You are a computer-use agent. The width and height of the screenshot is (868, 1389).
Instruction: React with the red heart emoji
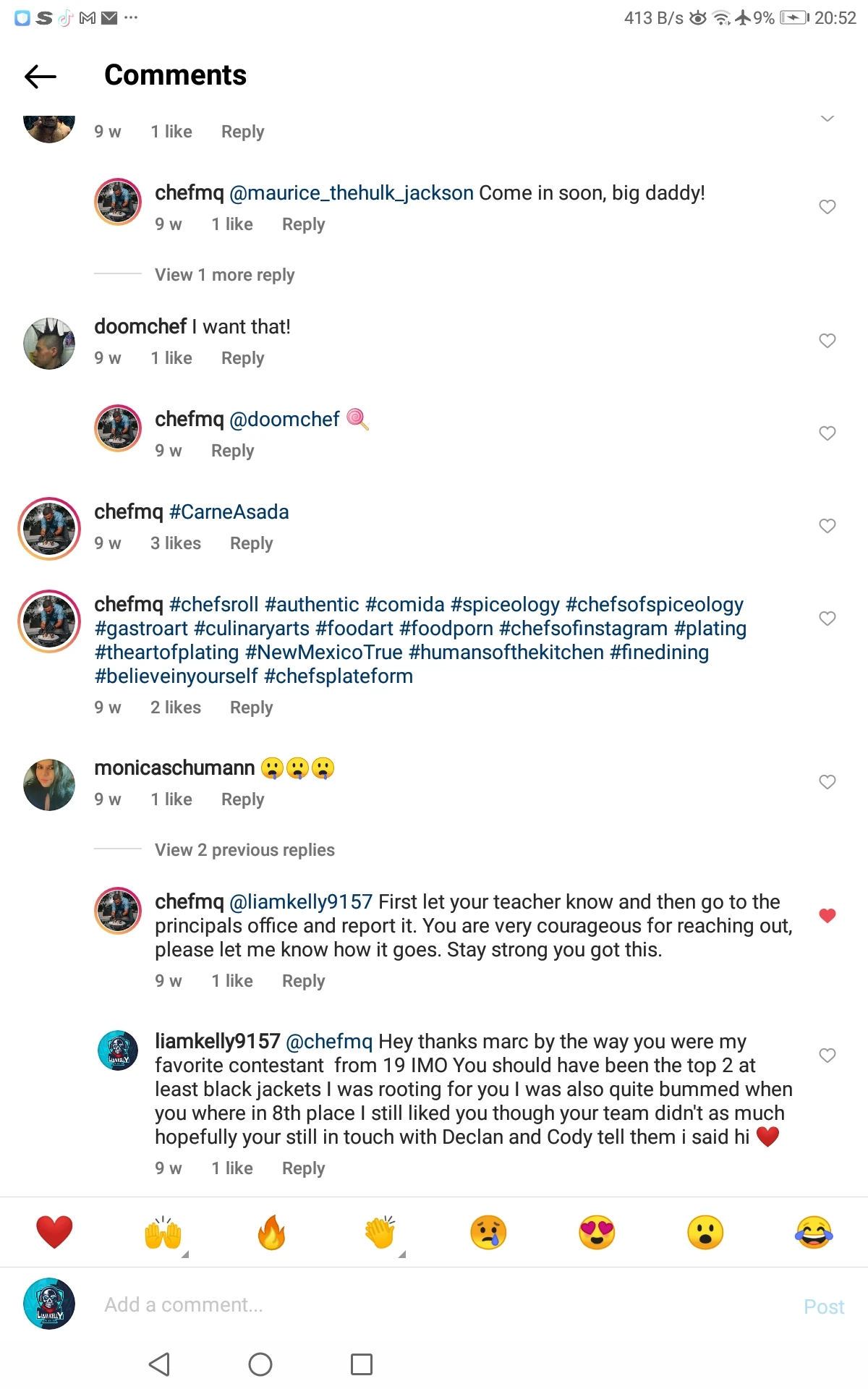coord(55,1232)
